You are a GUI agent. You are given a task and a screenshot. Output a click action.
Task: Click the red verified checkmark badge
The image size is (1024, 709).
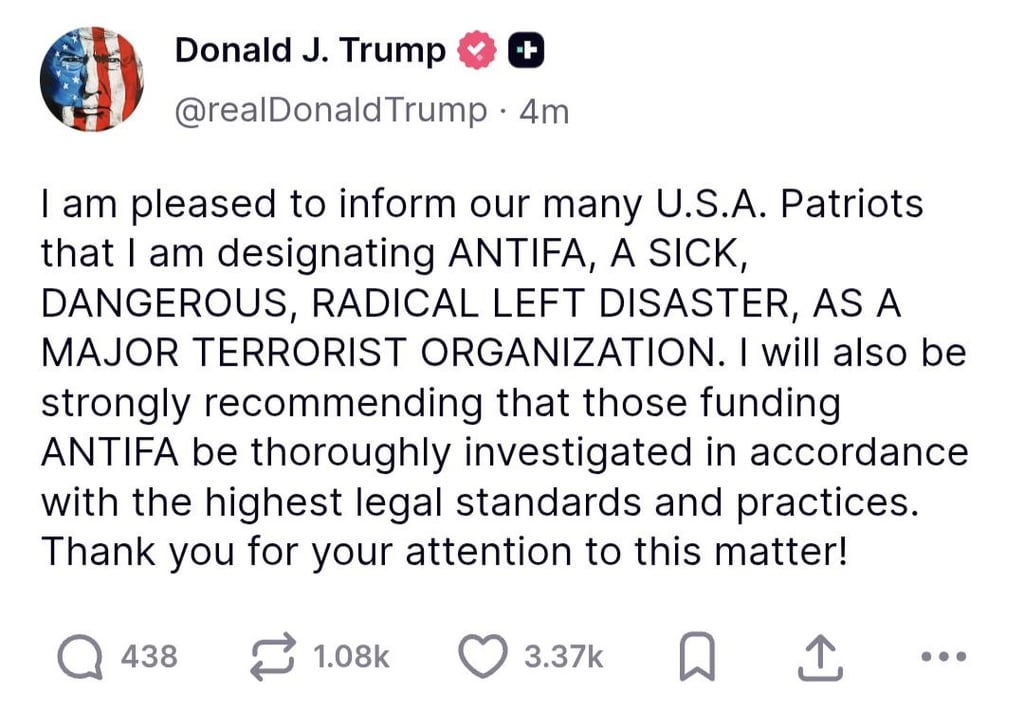click(x=477, y=50)
